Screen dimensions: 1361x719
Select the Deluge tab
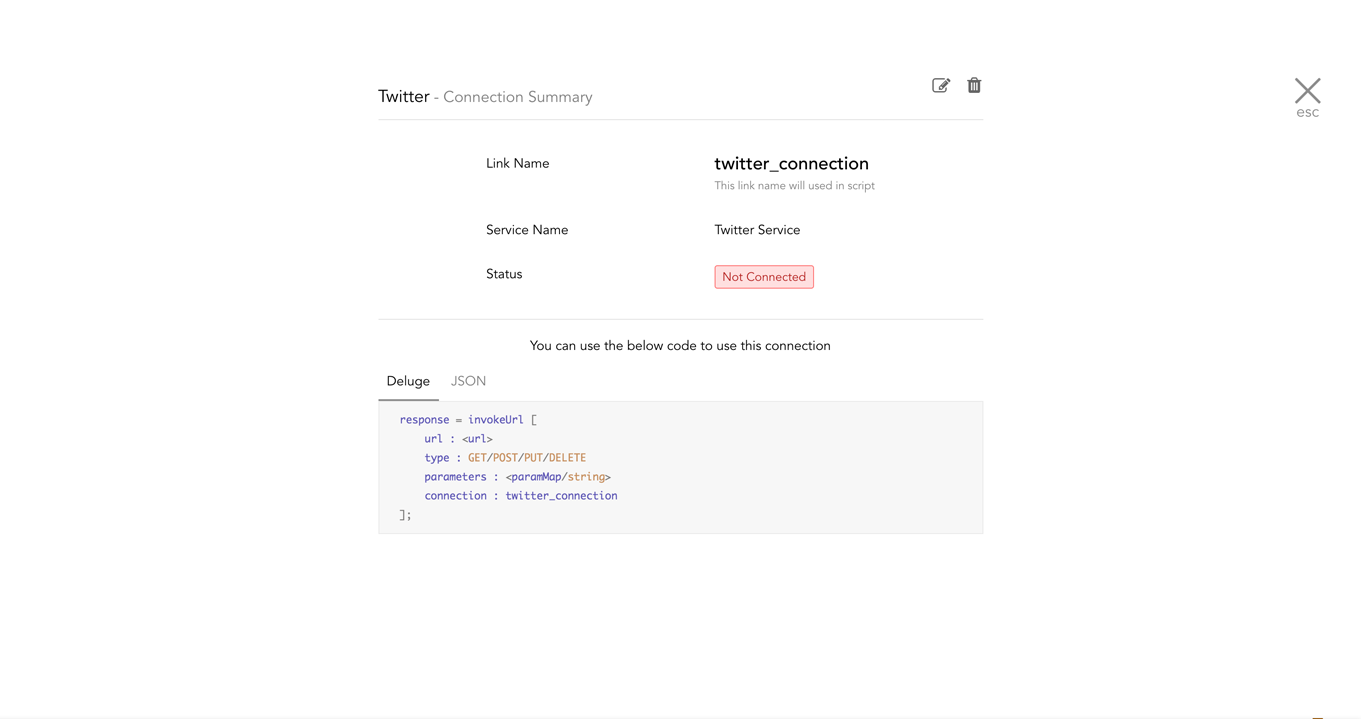pos(408,381)
